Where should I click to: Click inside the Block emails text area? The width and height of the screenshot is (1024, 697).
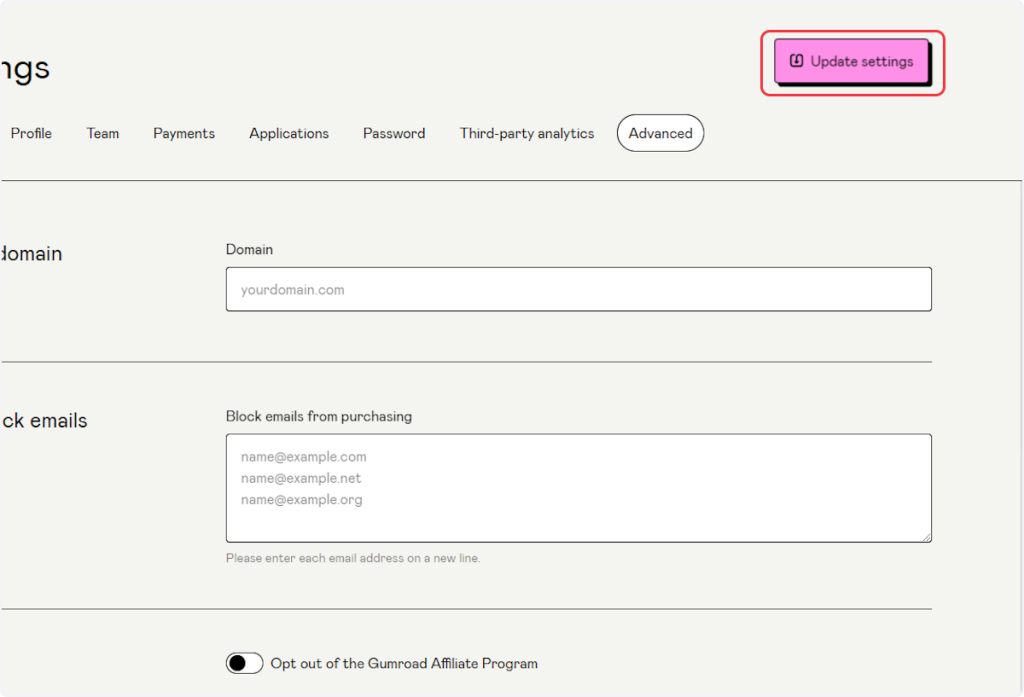578,487
